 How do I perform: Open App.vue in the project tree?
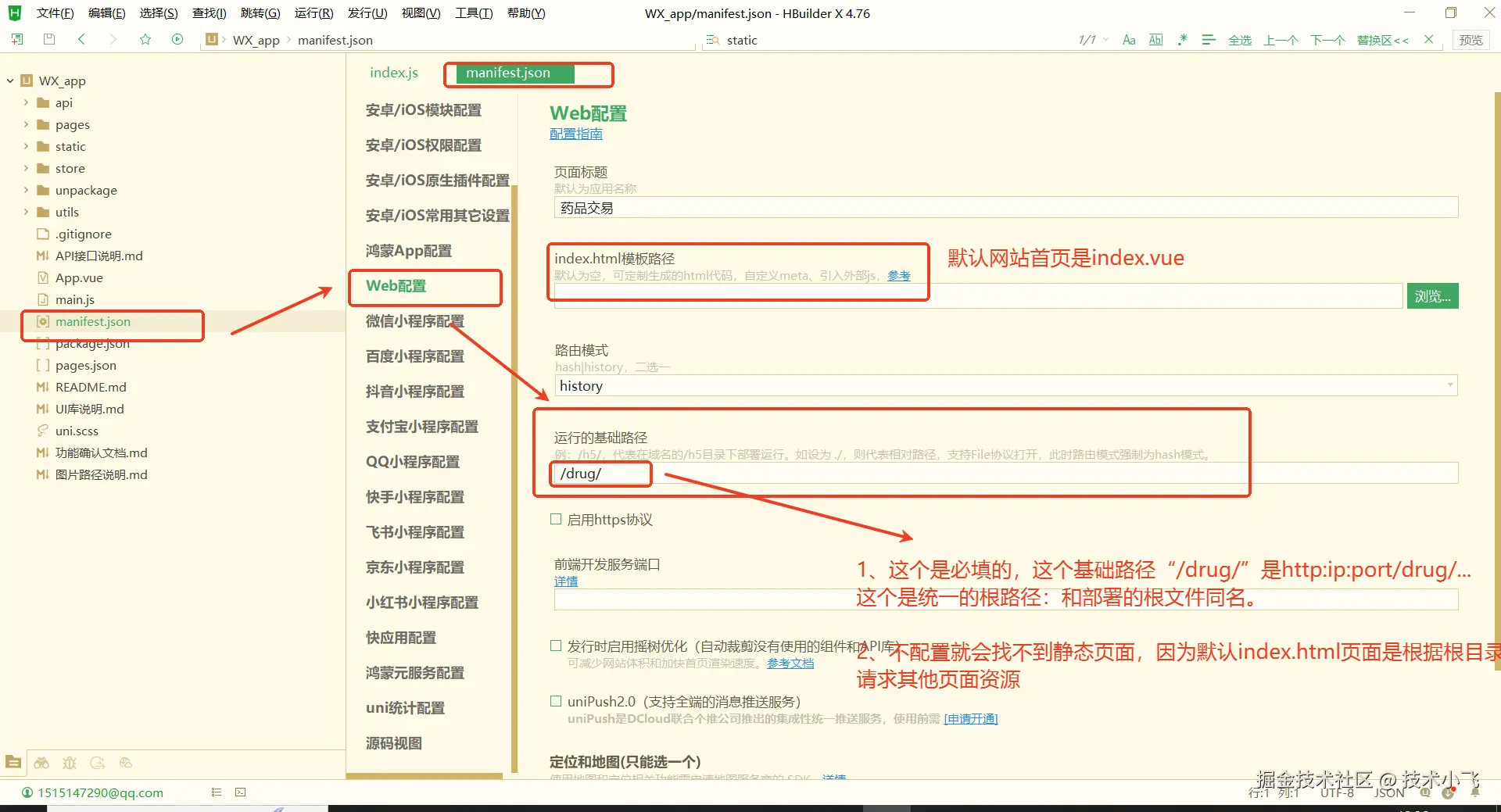(x=79, y=277)
